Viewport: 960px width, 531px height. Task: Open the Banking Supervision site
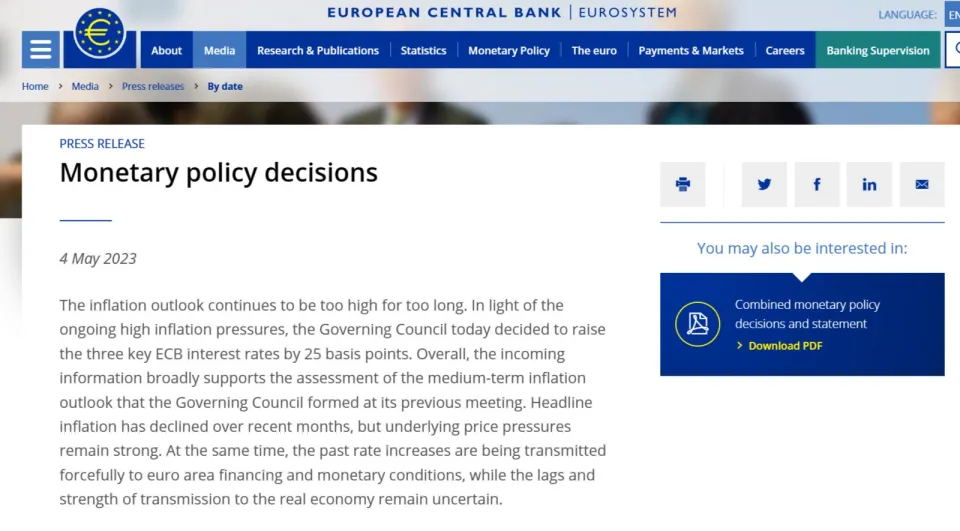[877, 50]
